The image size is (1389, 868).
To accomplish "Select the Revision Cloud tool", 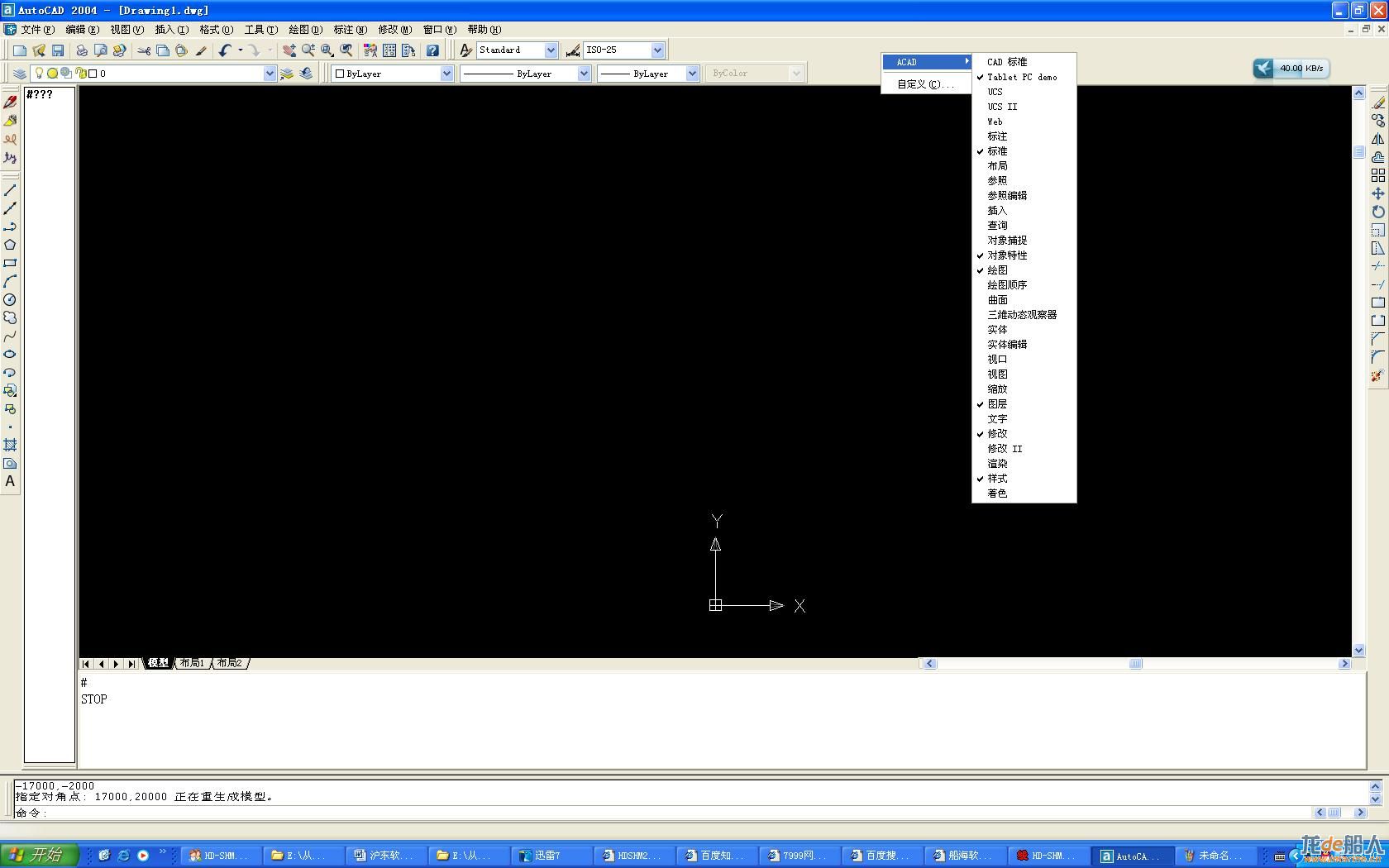I will pyautogui.click(x=10, y=317).
